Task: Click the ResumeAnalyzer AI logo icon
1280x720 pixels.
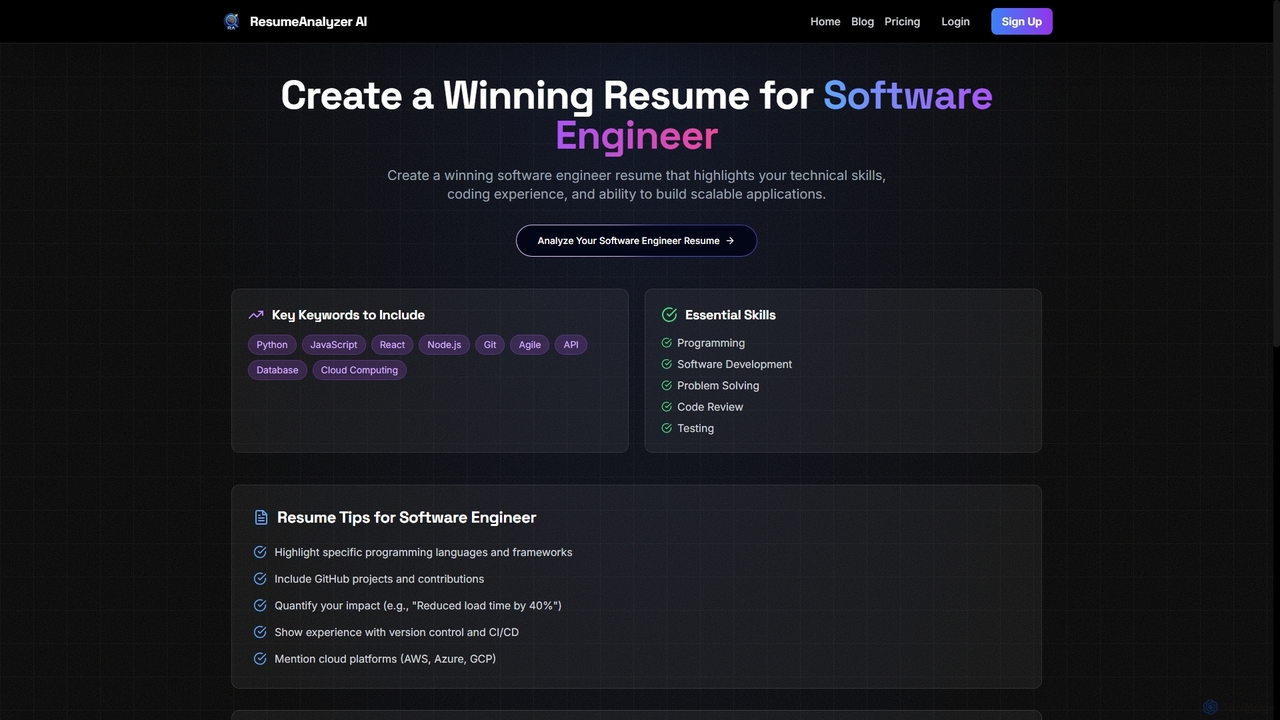Action: coord(232,21)
